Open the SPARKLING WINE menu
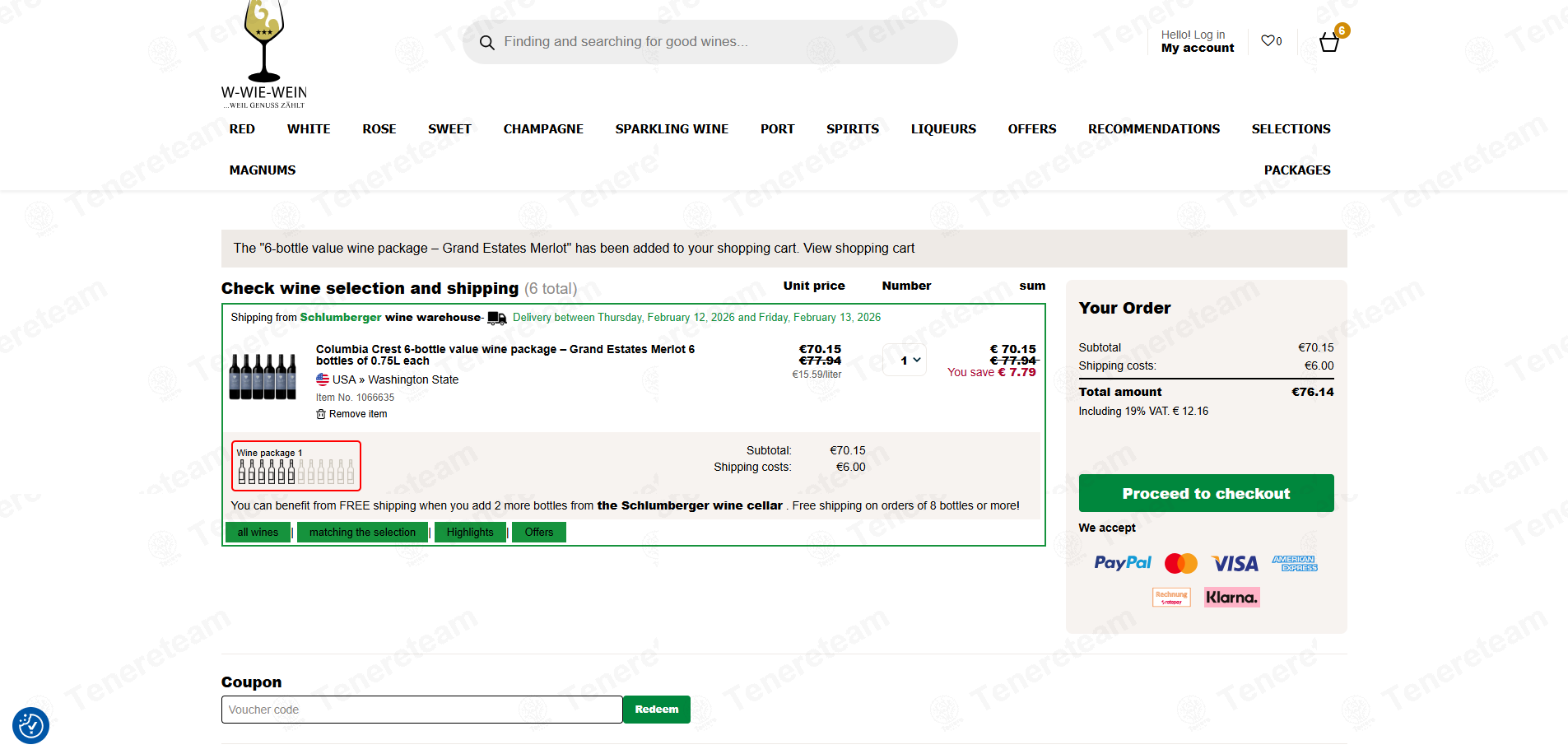Image resolution: width=1568 pixels, height=754 pixels. 672,129
